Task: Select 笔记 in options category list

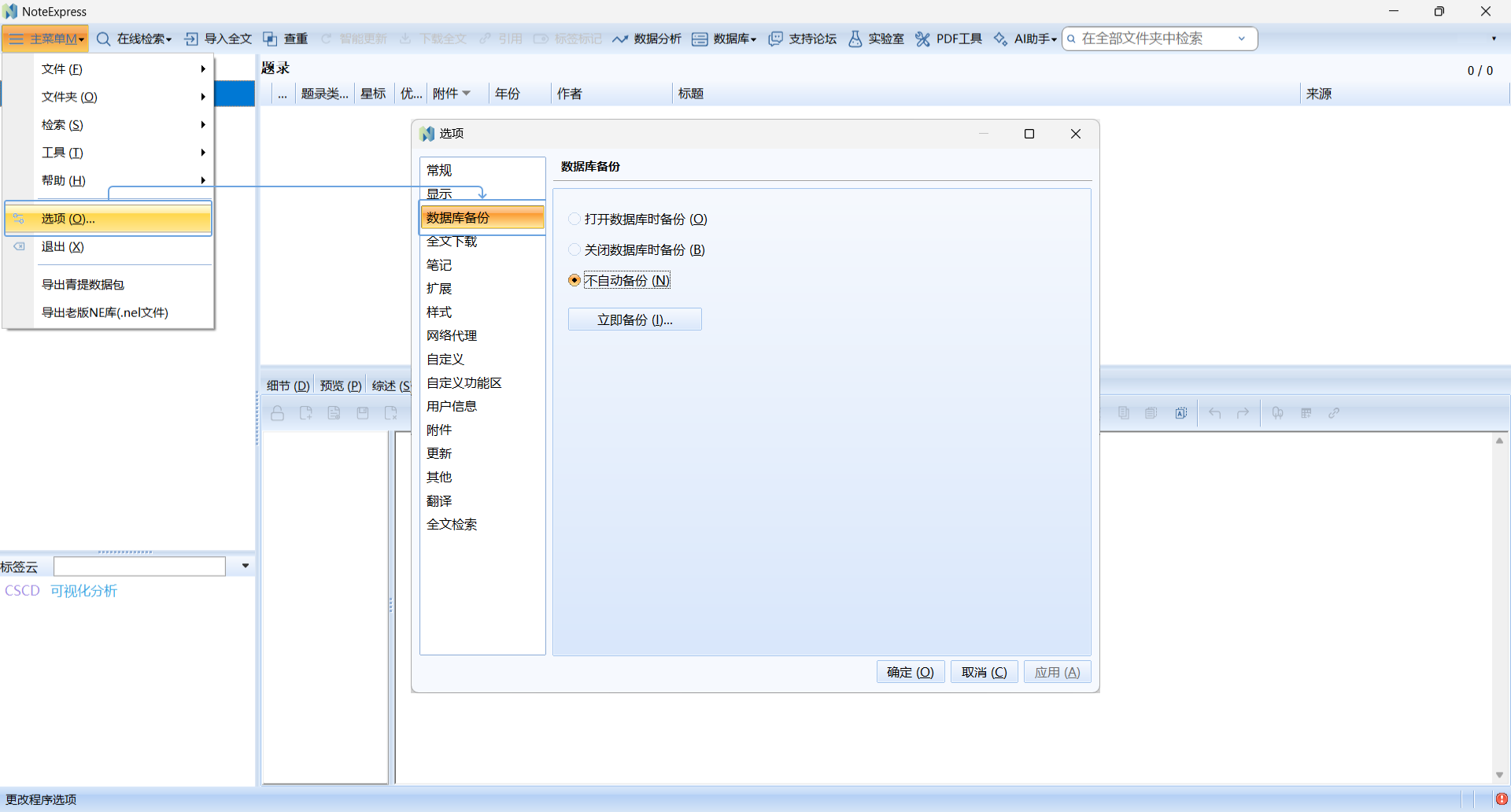Action: coord(482,264)
